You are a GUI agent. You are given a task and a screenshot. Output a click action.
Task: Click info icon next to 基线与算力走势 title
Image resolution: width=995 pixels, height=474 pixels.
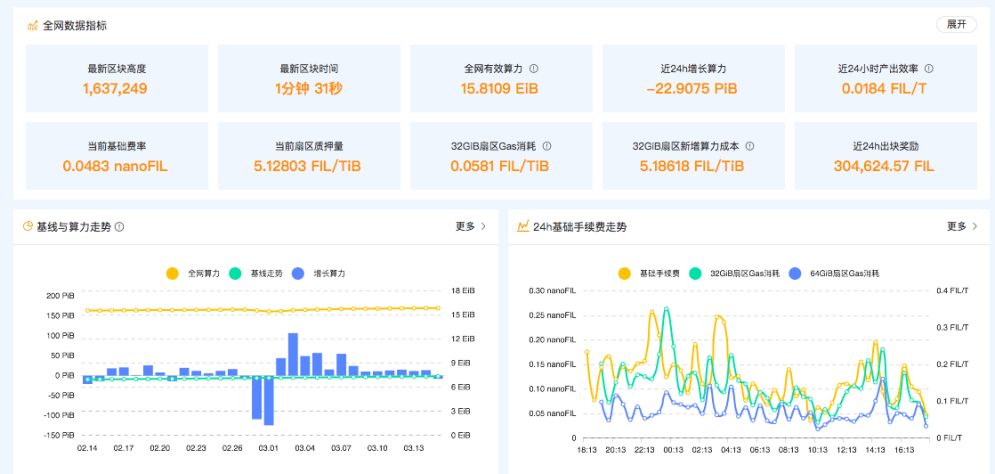(x=120, y=227)
